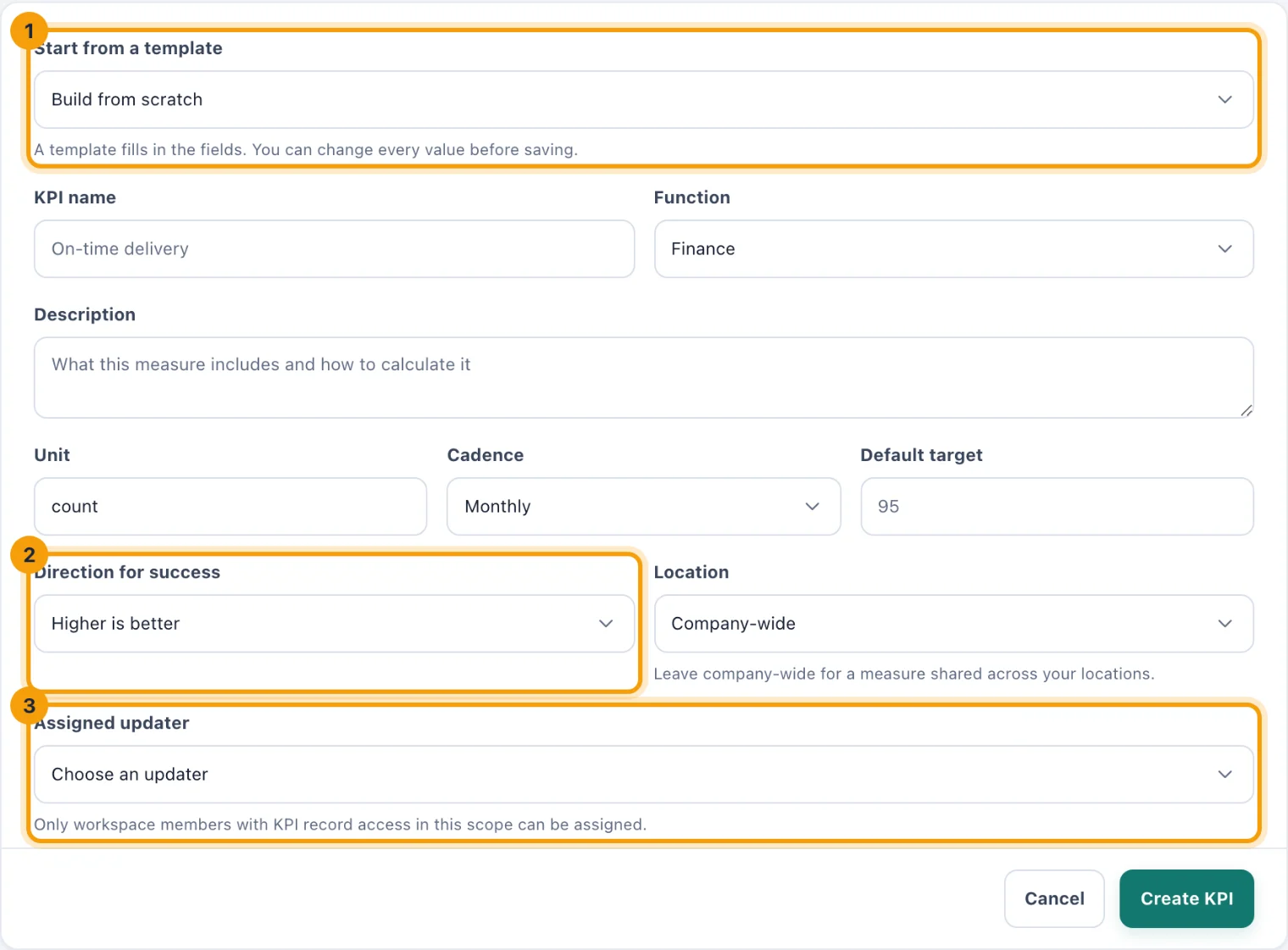1288x950 pixels.
Task: Open the Location dropdown showing Company-wide
Action: click(x=953, y=624)
